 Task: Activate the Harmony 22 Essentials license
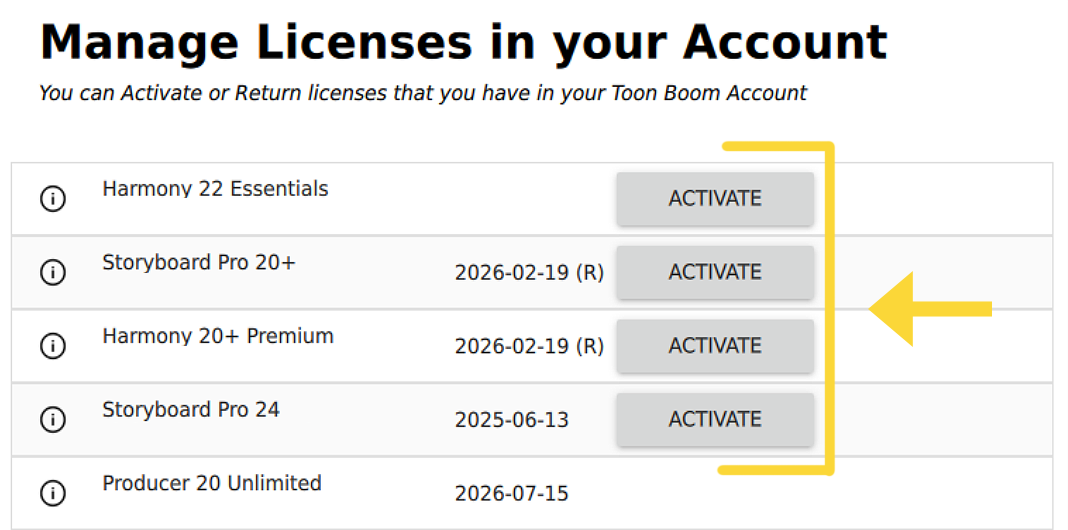click(x=714, y=199)
